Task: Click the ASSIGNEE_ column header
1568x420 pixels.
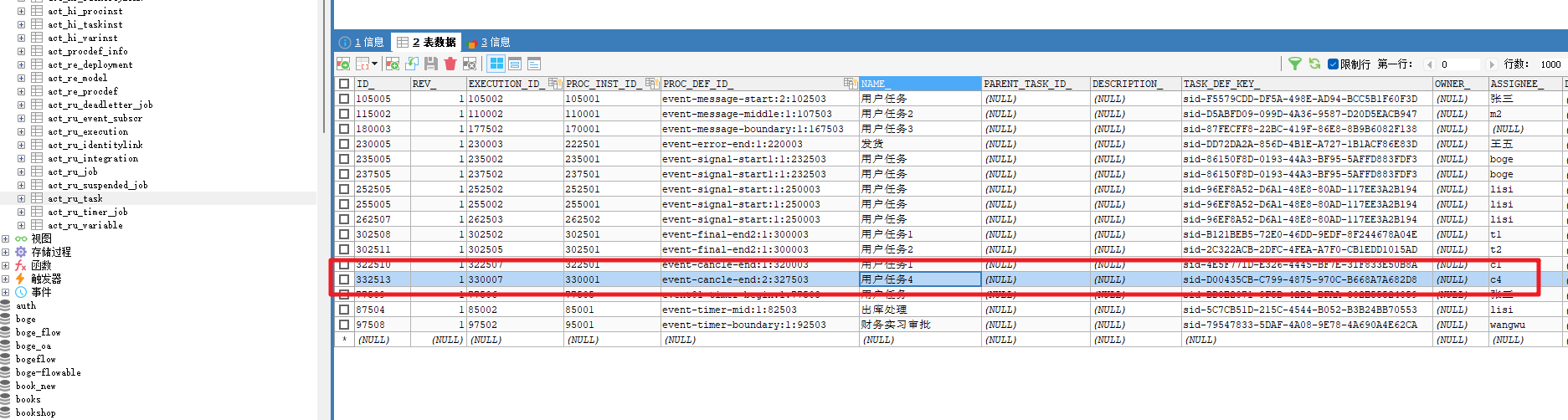Action: tap(1524, 84)
